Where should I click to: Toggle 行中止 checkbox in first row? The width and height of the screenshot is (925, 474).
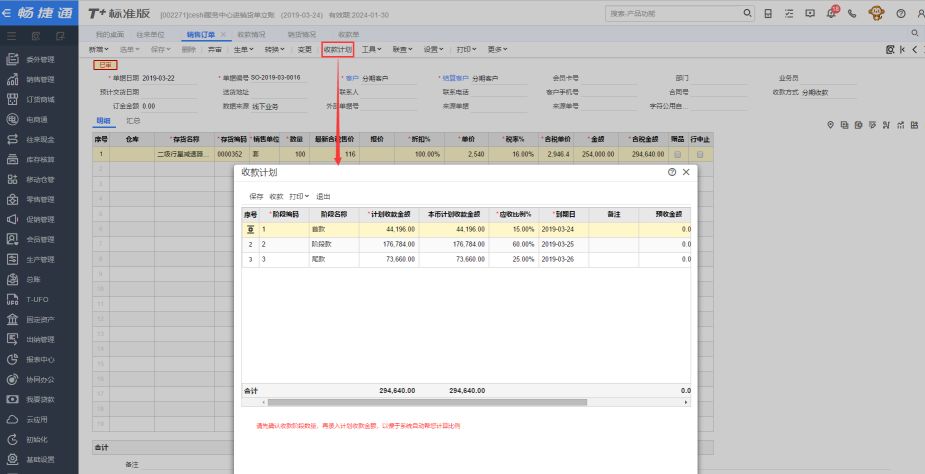pos(700,155)
